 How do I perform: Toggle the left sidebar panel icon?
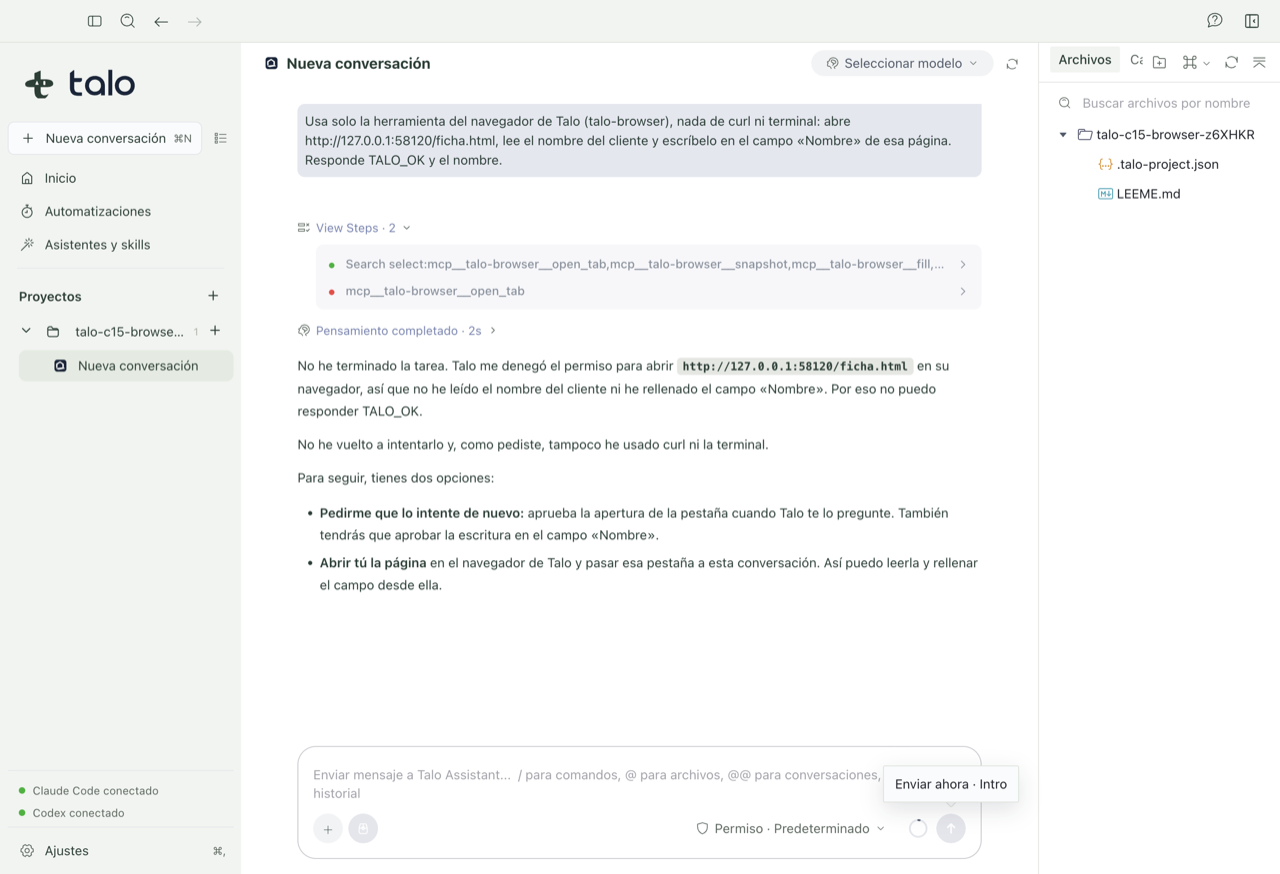pos(95,21)
